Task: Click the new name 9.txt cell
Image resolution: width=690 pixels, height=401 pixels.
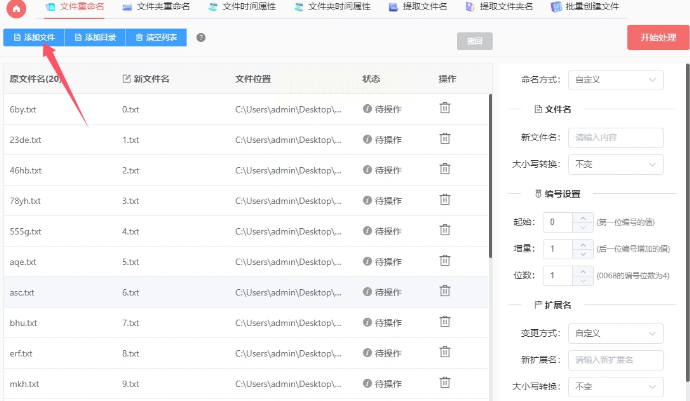Action: [x=131, y=384]
